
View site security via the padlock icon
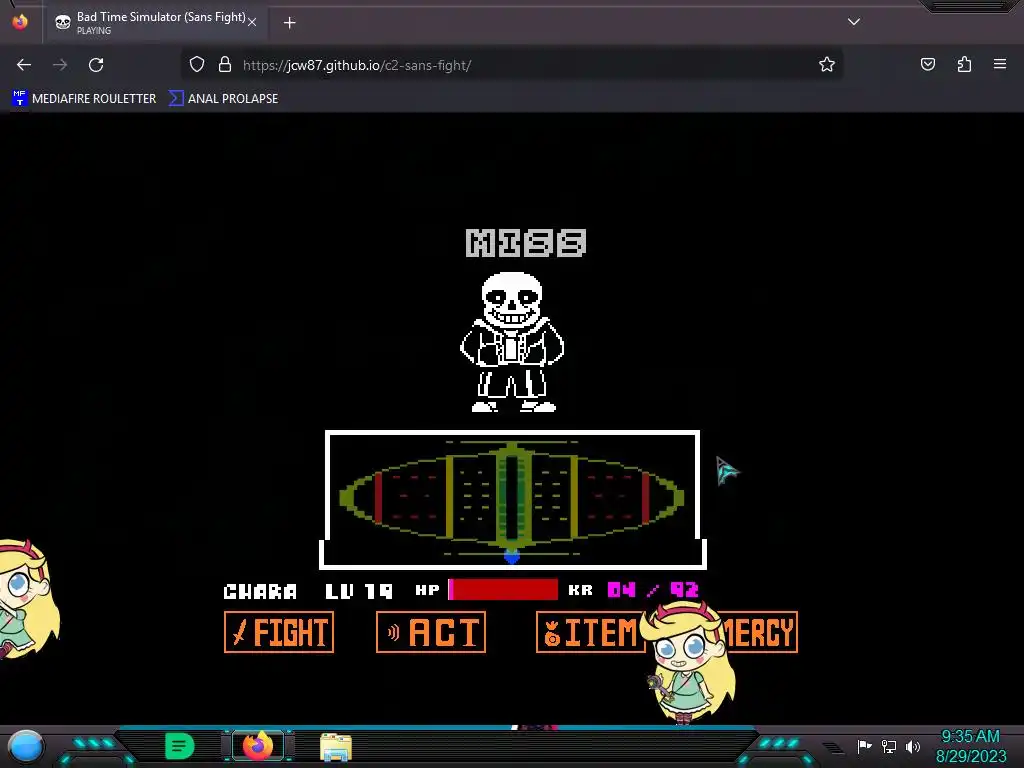tap(225, 65)
